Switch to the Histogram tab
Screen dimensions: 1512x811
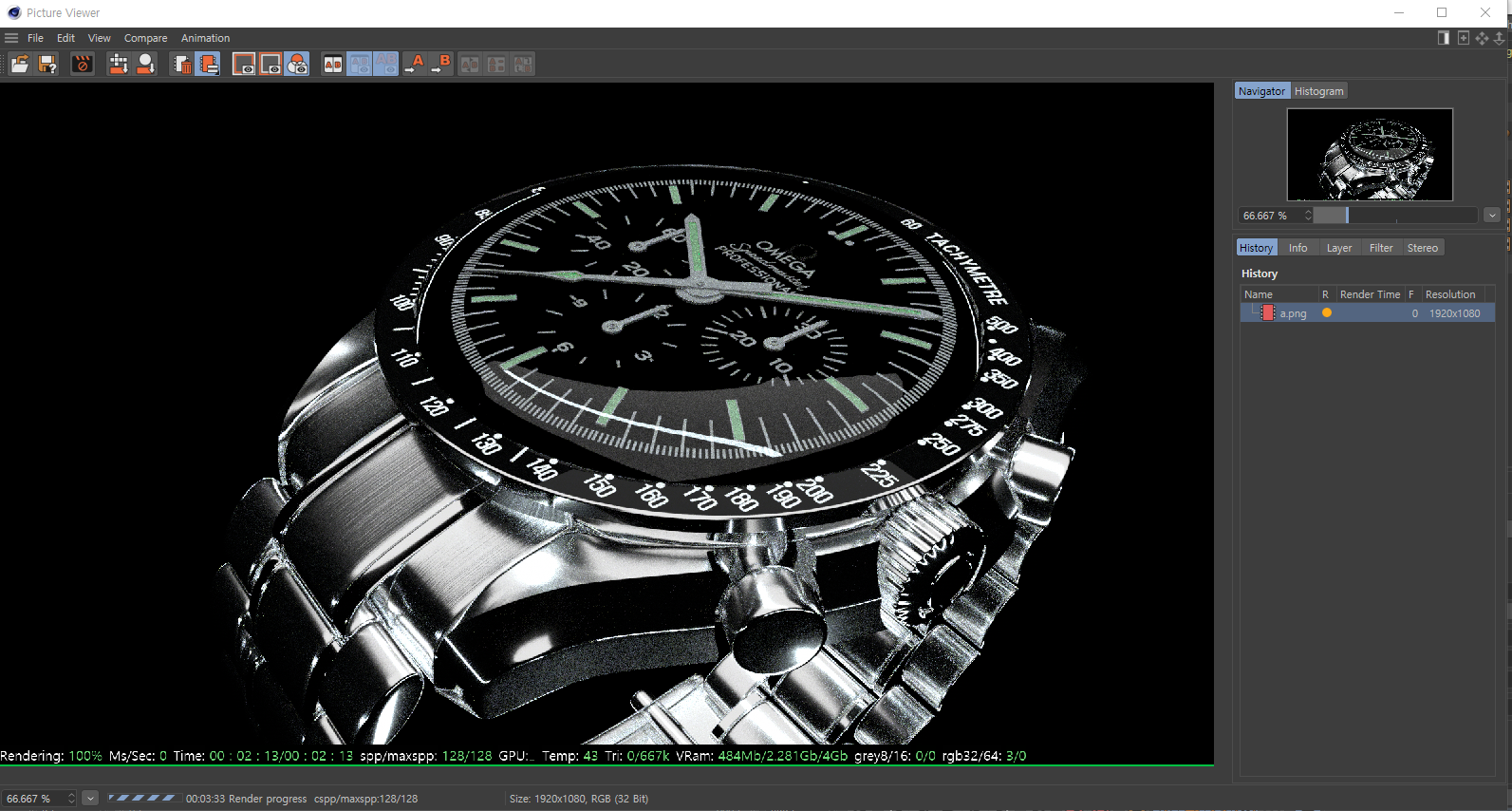tap(1319, 91)
